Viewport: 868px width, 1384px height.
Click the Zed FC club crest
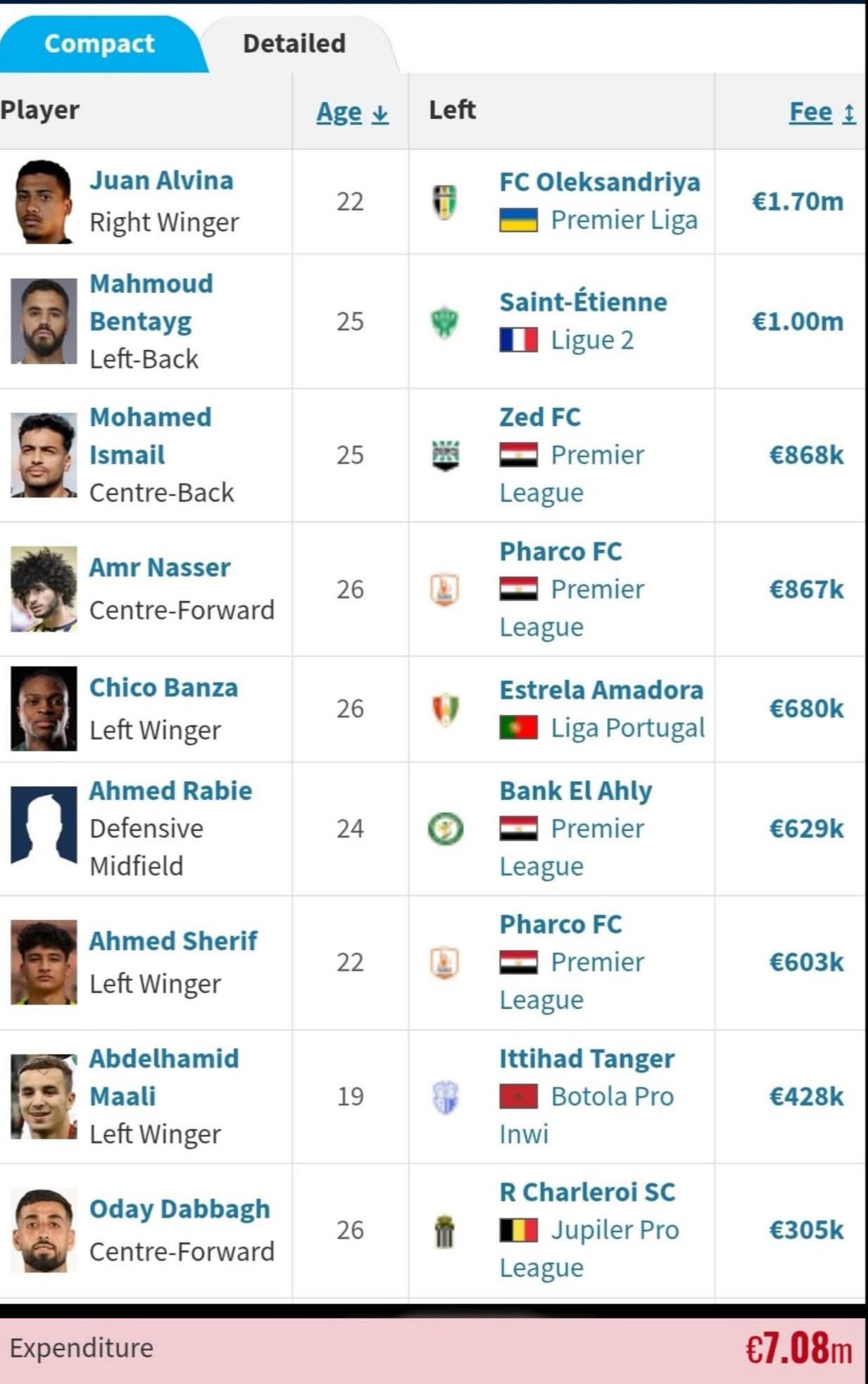pyautogui.click(x=445, y=456)
